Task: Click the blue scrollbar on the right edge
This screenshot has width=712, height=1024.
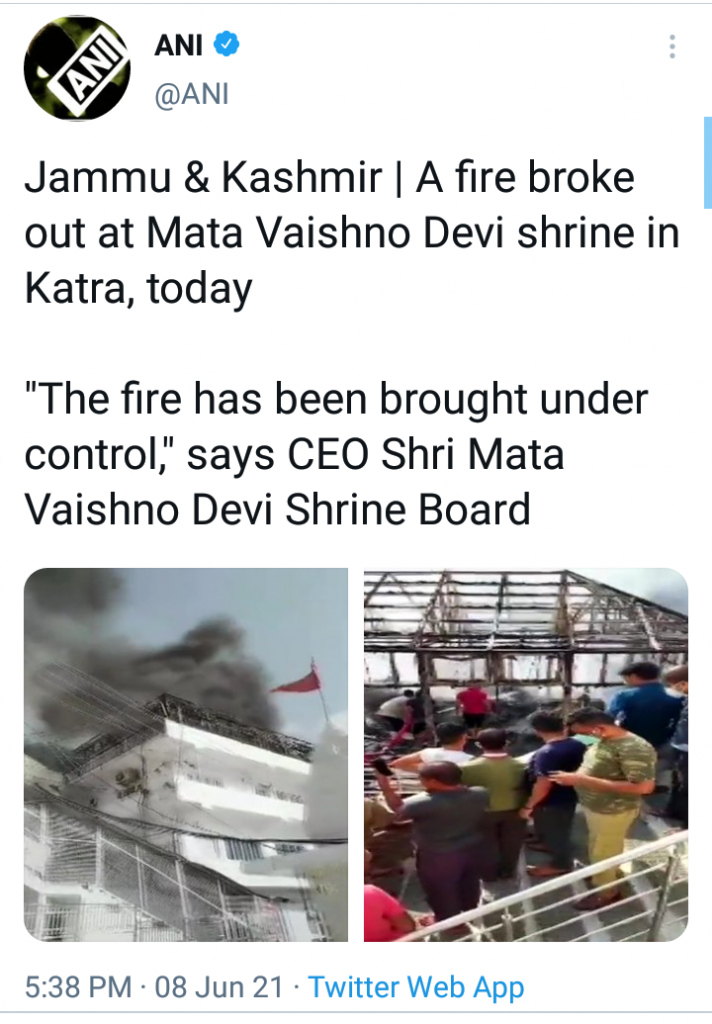Action: [x=707, y=163]
